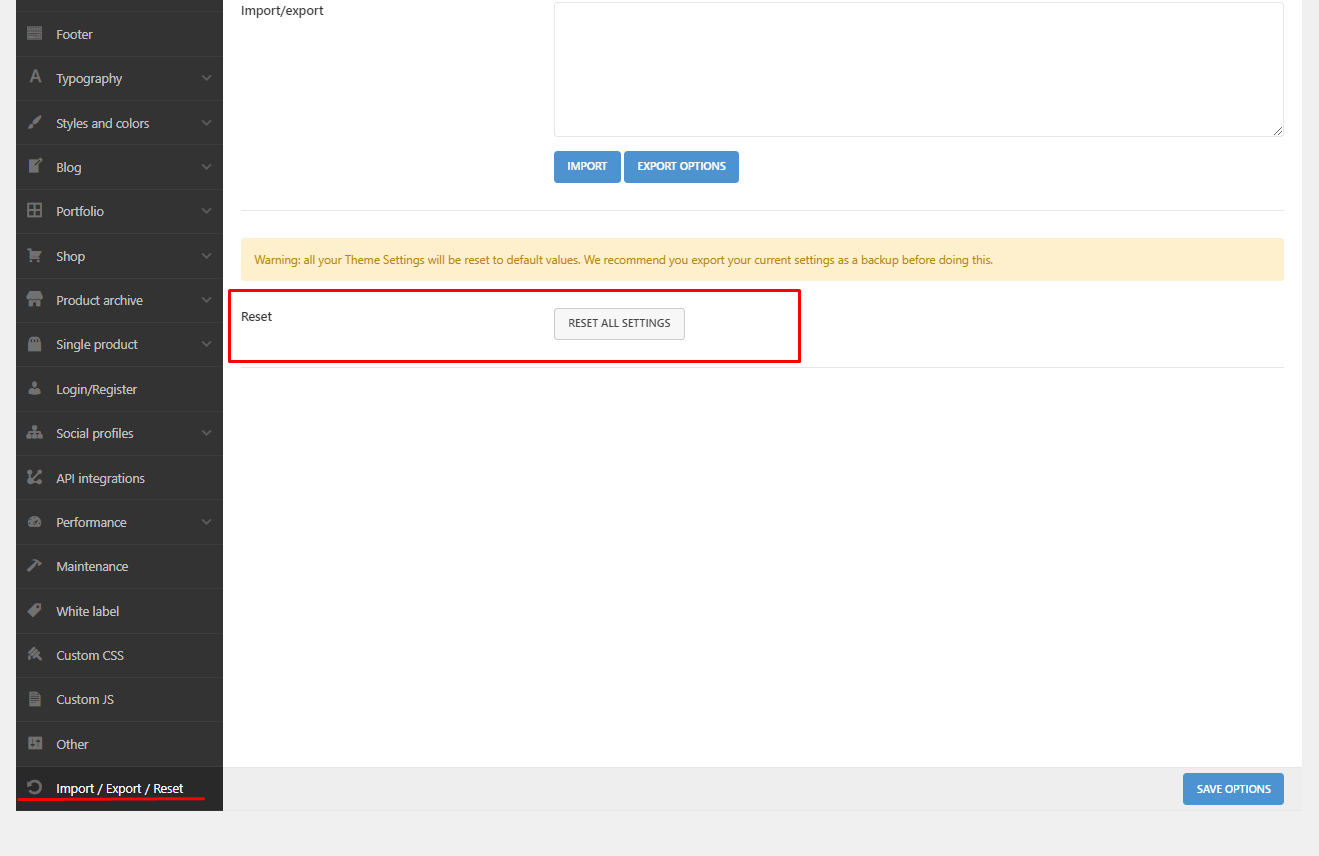Click the Blog pencil icon
The width and height of the screenshot is (1319, 856).
tap(35, 167)
